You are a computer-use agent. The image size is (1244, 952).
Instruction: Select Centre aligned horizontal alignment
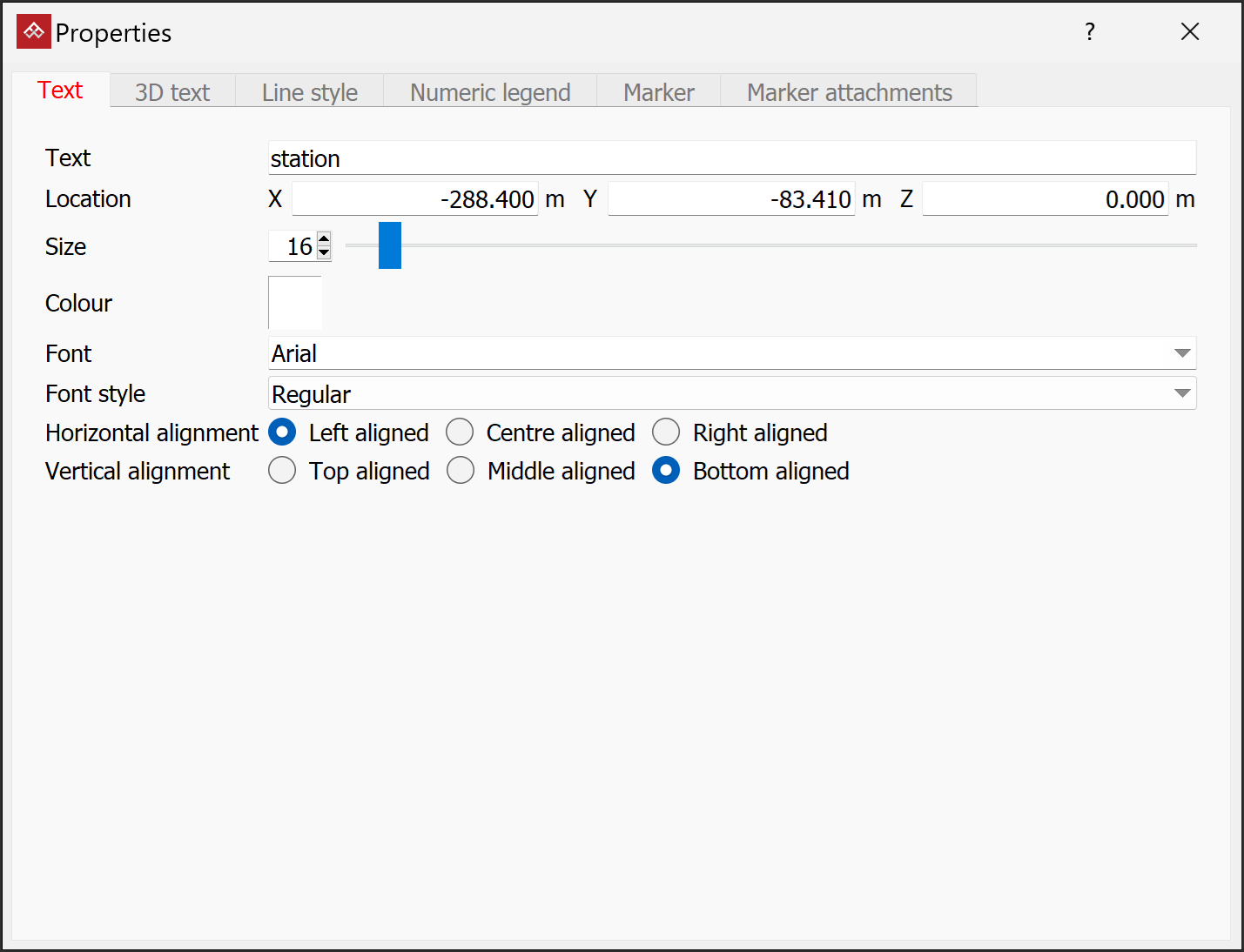(x=460, y=432)
